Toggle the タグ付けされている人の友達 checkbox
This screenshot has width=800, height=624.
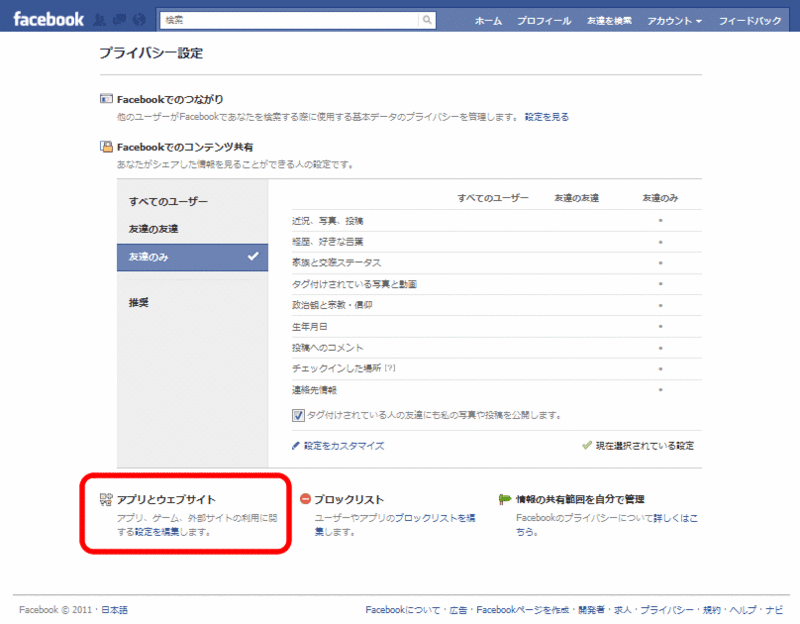(298, 415)
